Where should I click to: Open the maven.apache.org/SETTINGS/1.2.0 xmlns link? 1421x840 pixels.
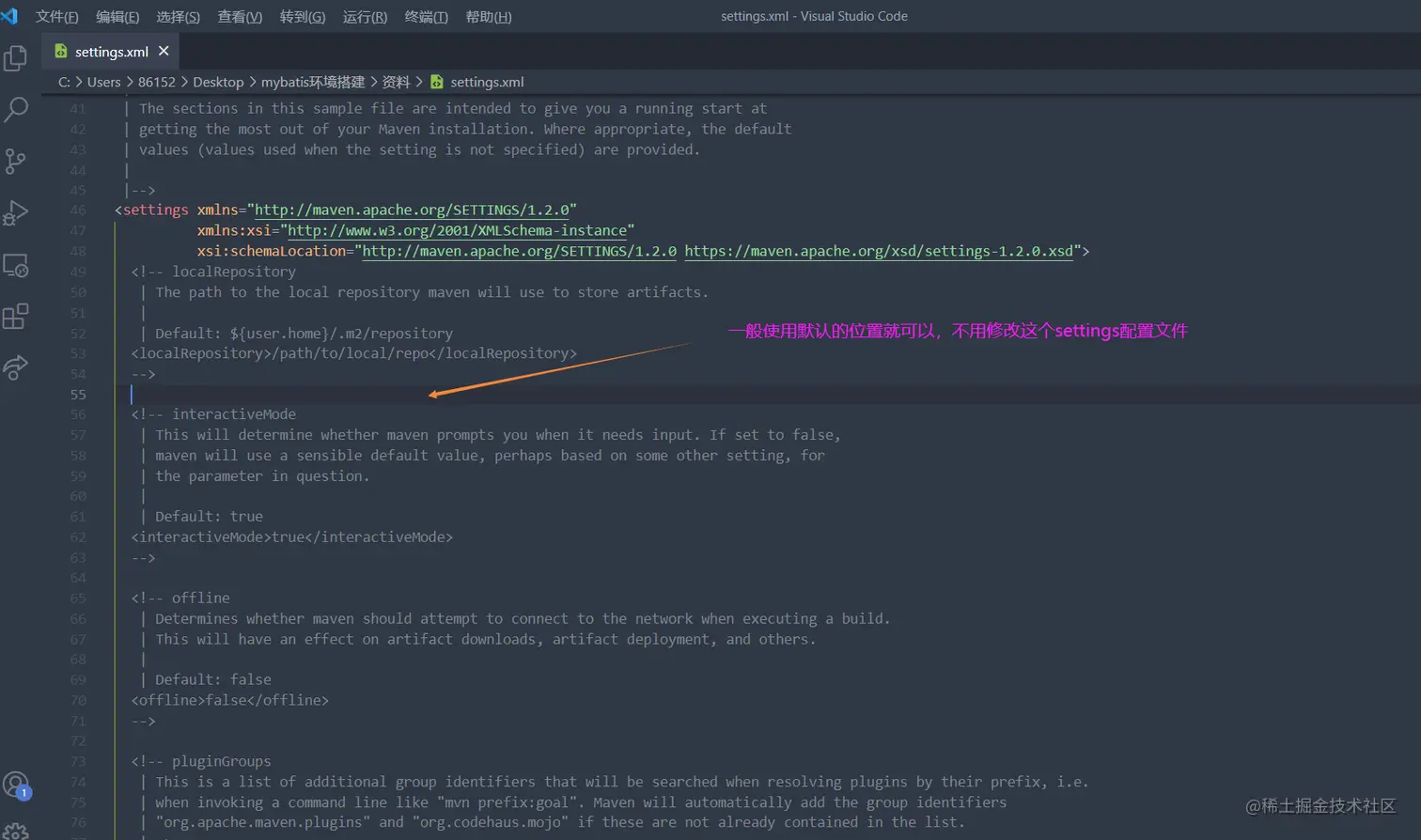412,210
